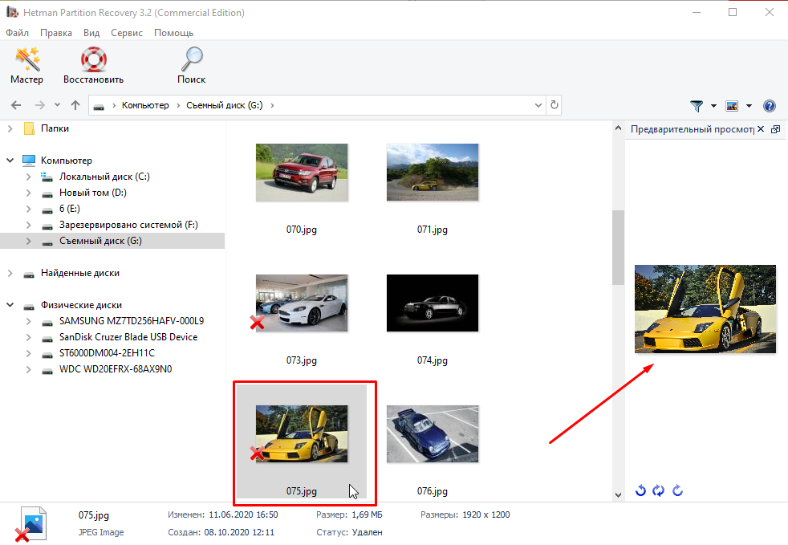Expand Локальный диск (C:) node
The height and width of the screenshot is (545, 788).
[x=28, y=176]
